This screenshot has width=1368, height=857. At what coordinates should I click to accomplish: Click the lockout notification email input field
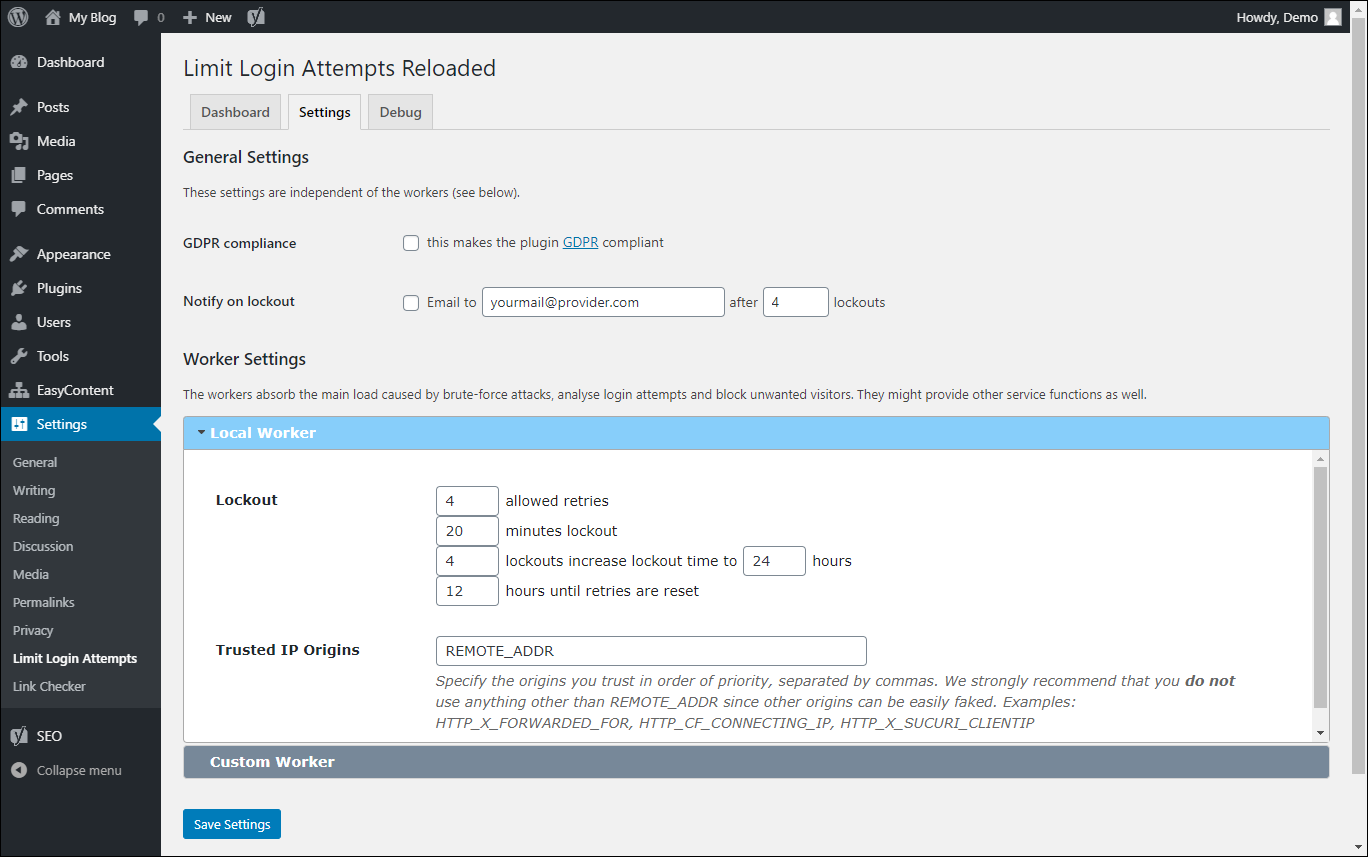603,302
